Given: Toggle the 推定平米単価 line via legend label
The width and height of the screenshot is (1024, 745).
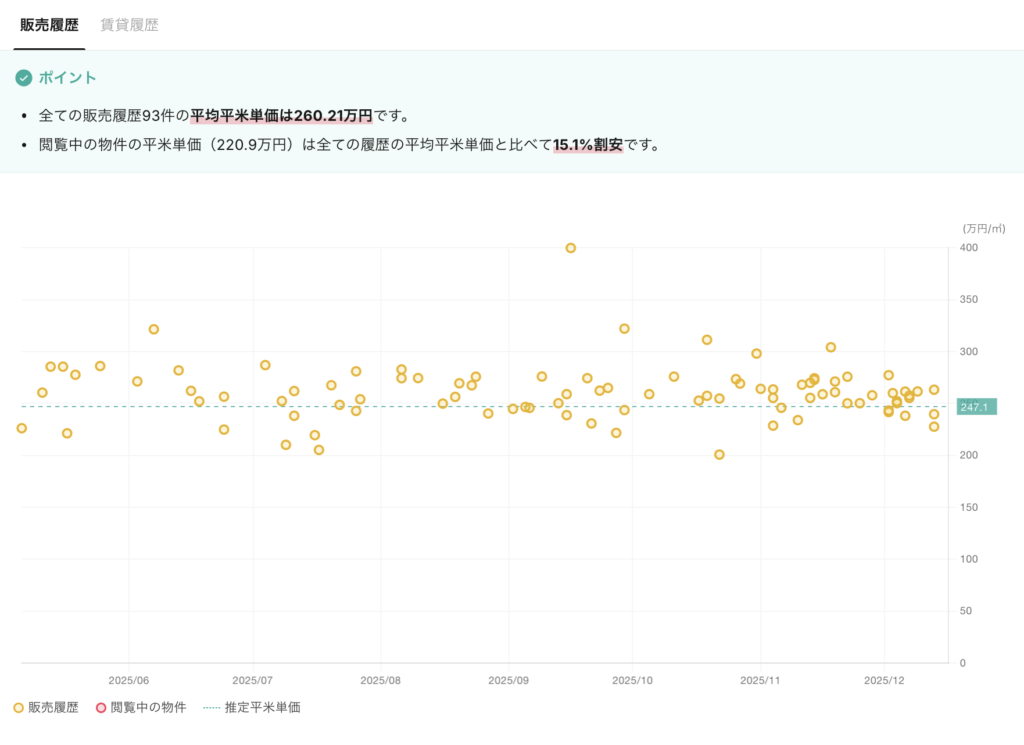Looking at the screenshot, I should 262,708.
